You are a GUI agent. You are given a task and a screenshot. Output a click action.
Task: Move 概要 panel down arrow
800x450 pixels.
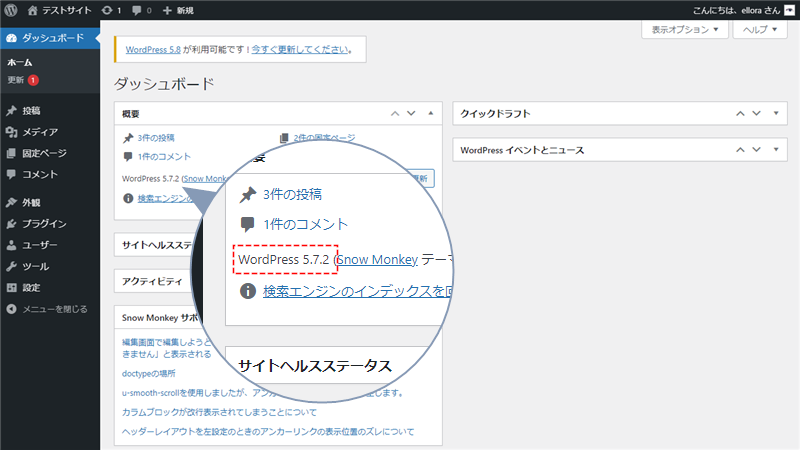[411, 113]
